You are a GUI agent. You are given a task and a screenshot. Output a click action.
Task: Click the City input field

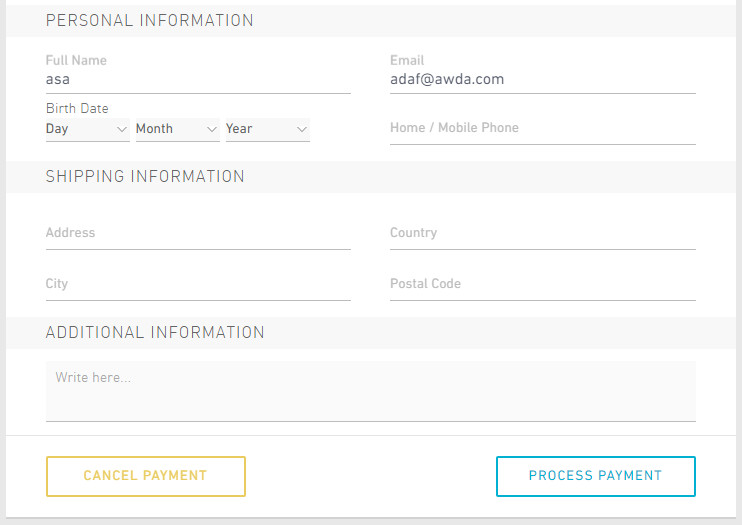click(x=198, y=284)
